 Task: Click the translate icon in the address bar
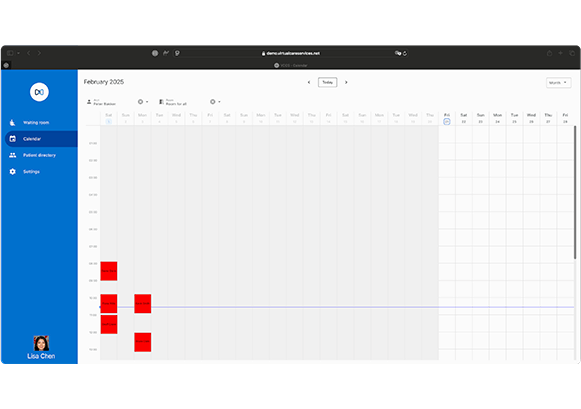coord(398,53)
